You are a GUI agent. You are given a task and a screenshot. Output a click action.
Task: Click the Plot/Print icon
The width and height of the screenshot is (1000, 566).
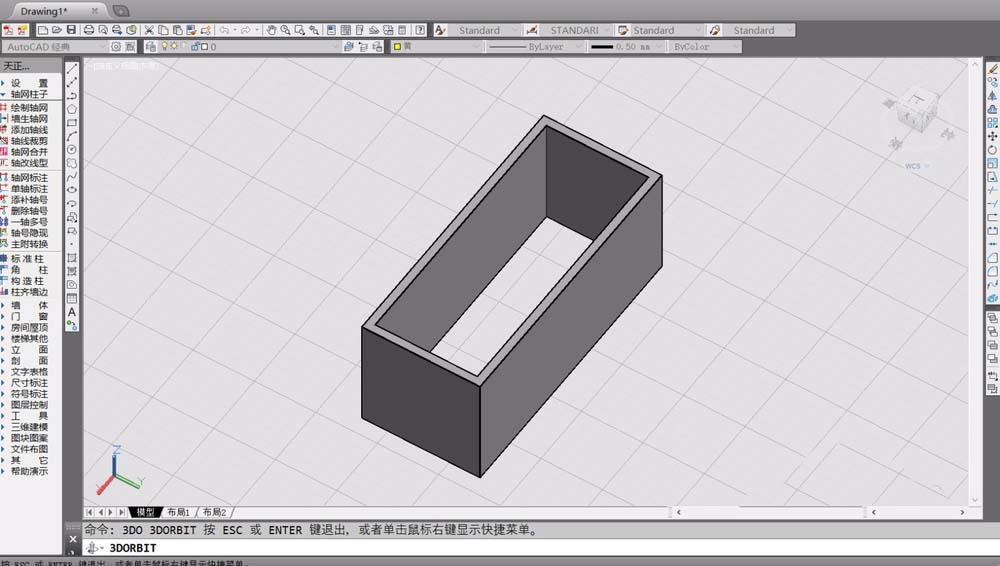89,30
